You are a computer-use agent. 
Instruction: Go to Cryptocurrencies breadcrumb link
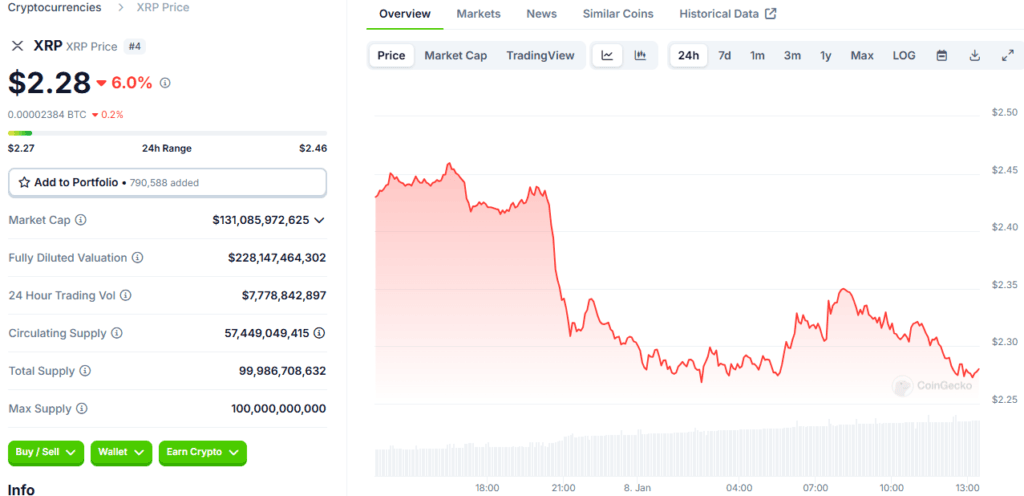point(54,8)
